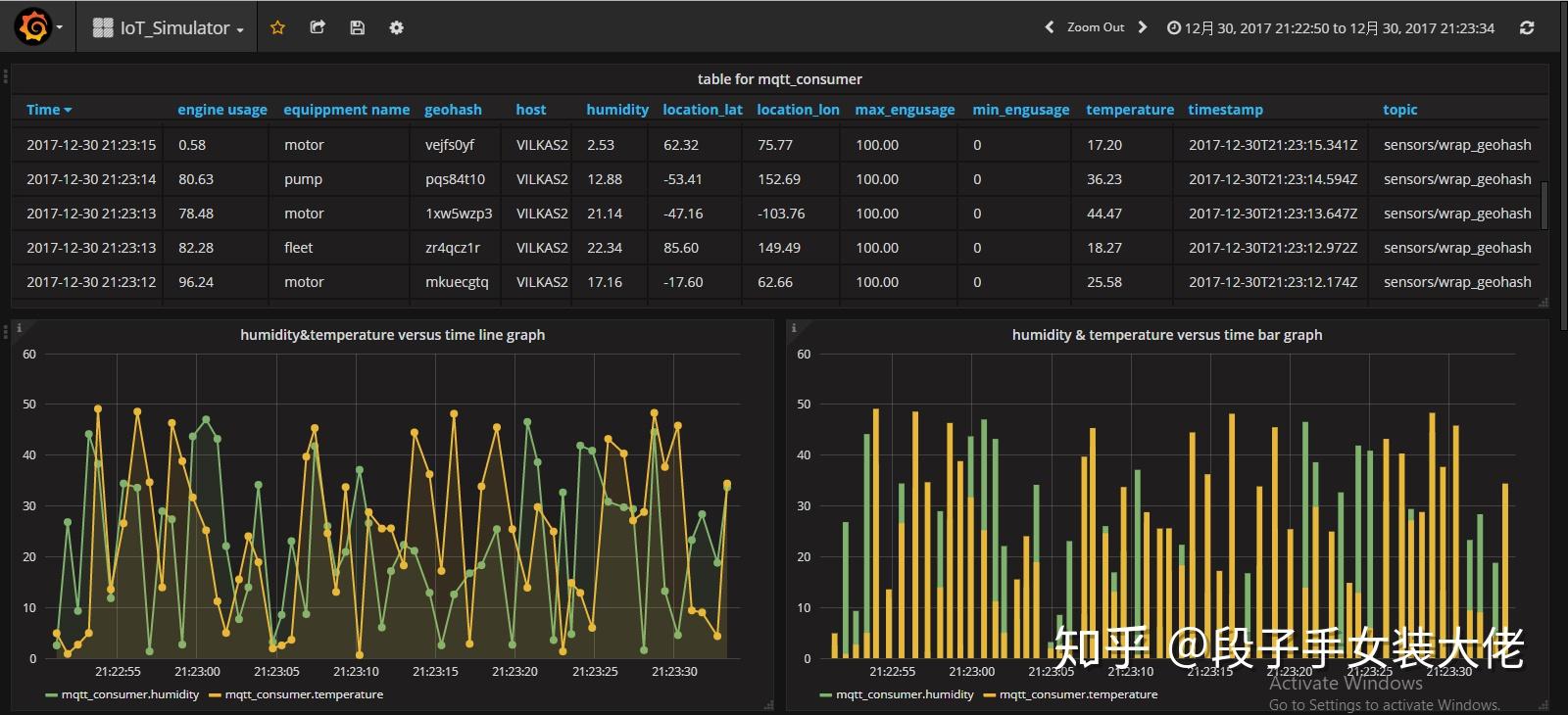Open the table for mqtt_consumer panel menu

point(779,79)
